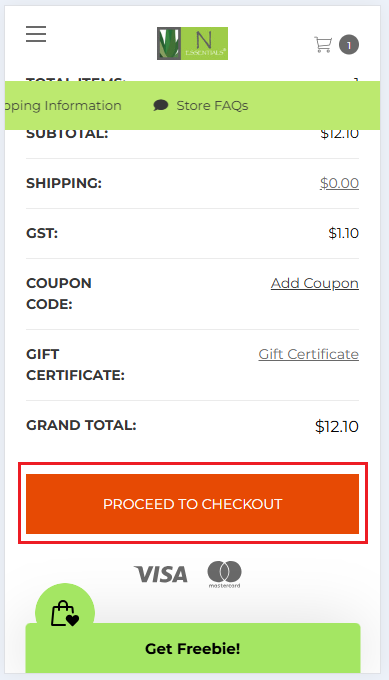Open the Store FAQs link
This screenshot has width=389, height=680.
(x=212, y=105)
